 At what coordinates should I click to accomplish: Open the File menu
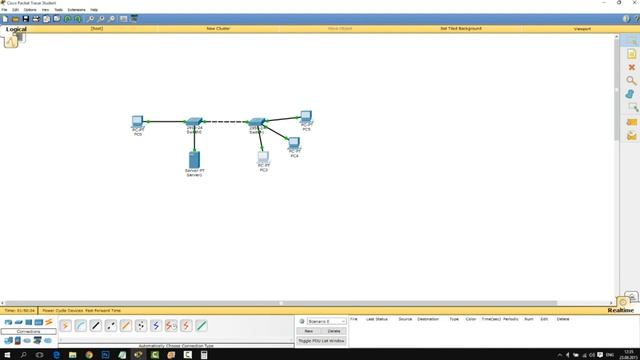coord(4,9)
